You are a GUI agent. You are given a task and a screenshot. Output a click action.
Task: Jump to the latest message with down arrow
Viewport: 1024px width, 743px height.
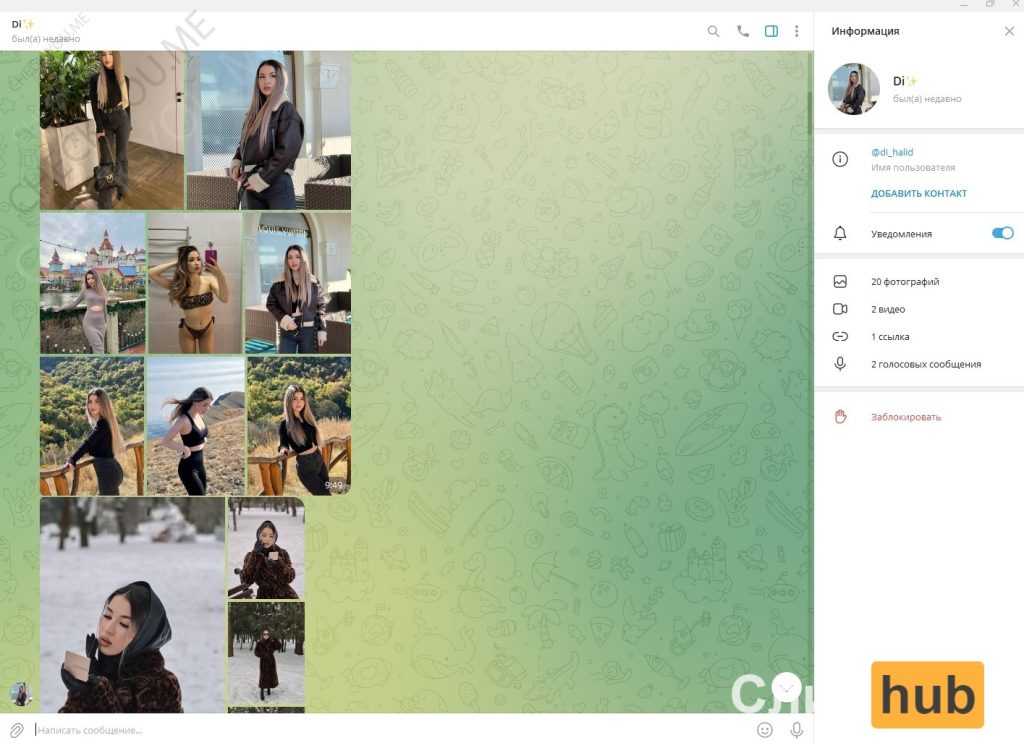coord(786,688)
